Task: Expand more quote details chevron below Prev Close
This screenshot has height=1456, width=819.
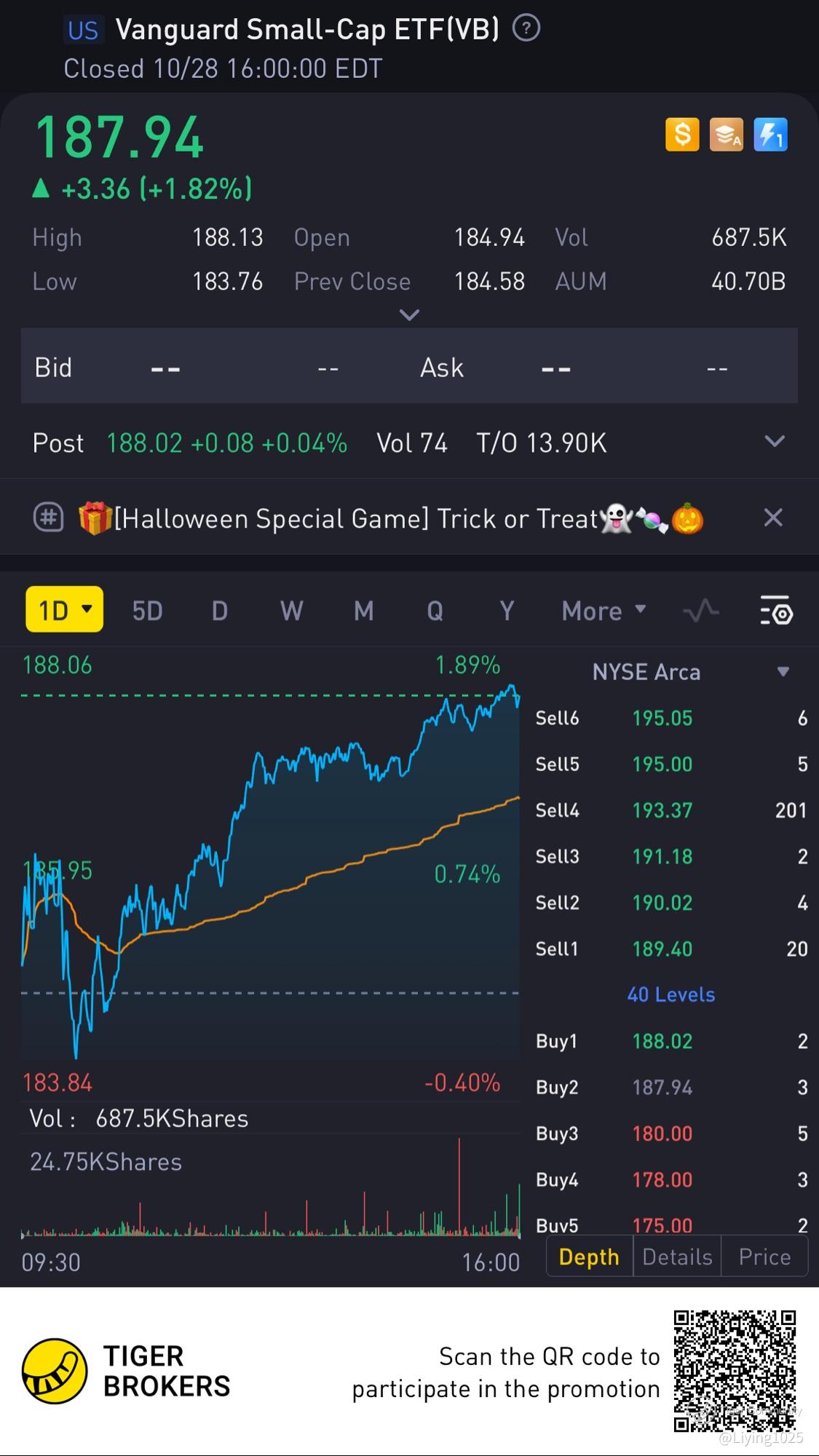Action: [x=410, y=315]
